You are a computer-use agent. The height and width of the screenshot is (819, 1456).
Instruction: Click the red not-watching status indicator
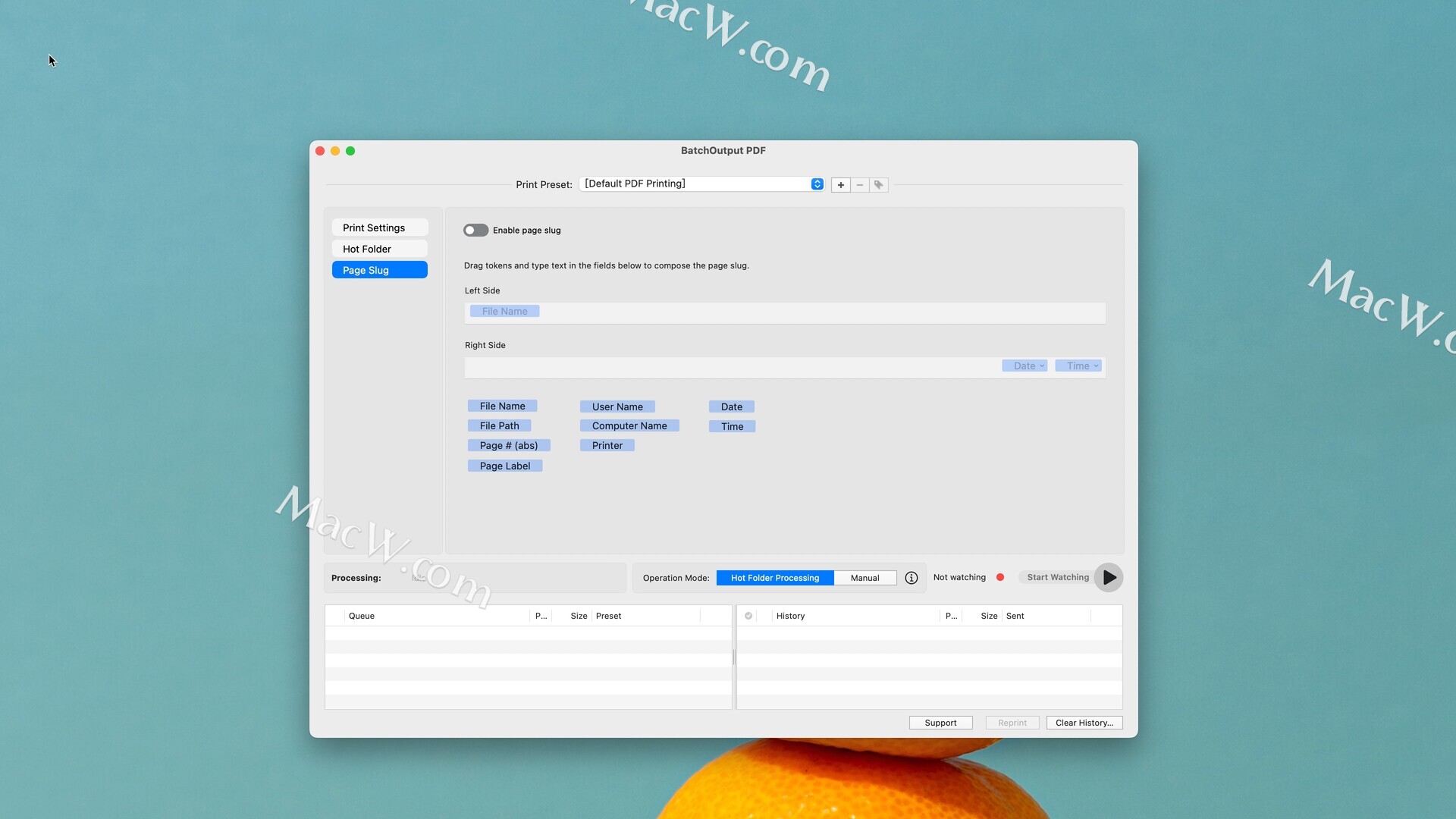[1000, 578]
